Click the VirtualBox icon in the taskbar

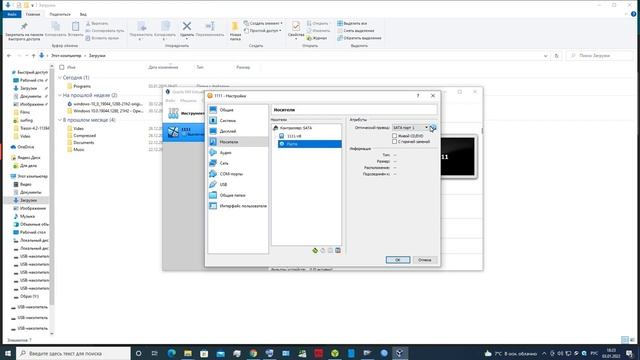pos(400,353)
